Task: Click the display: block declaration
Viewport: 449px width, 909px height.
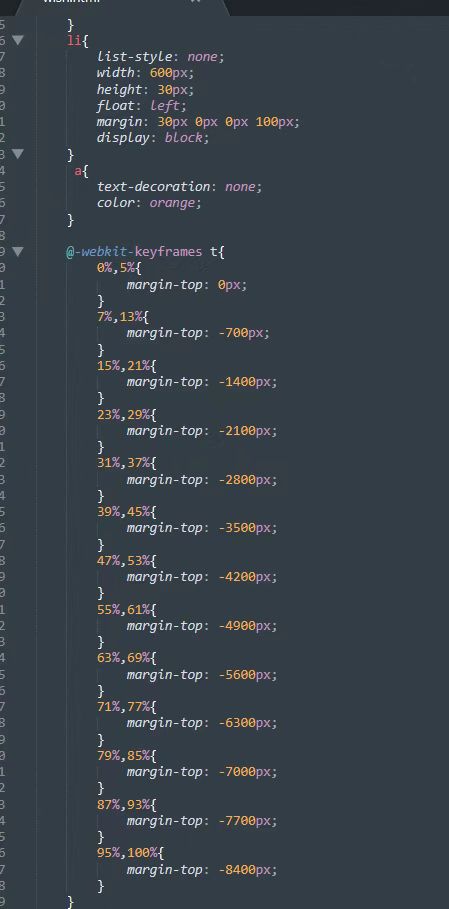Action: pos(153,138)
